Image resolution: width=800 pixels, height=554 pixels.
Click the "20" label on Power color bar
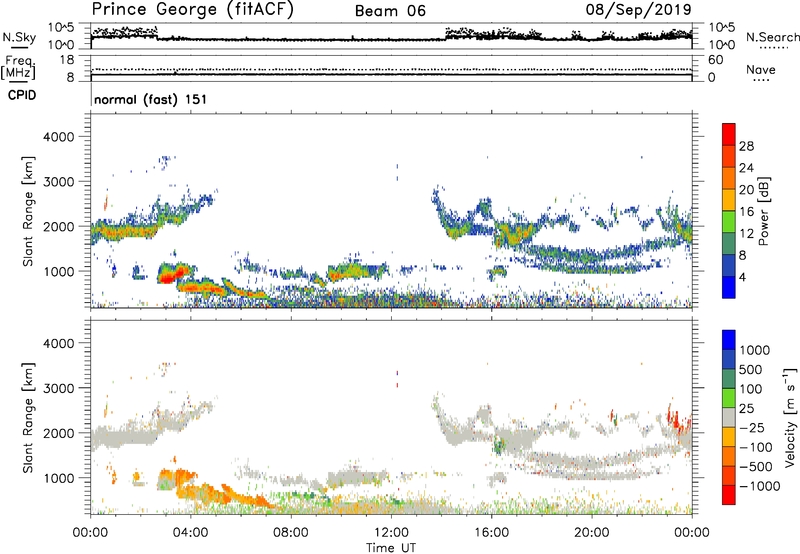click(746, 190)
